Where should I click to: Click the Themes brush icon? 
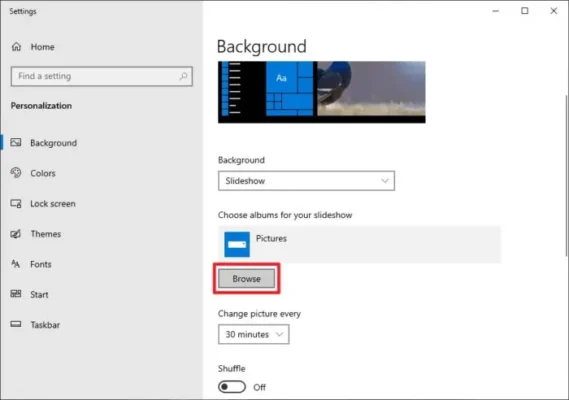(16, 234)
